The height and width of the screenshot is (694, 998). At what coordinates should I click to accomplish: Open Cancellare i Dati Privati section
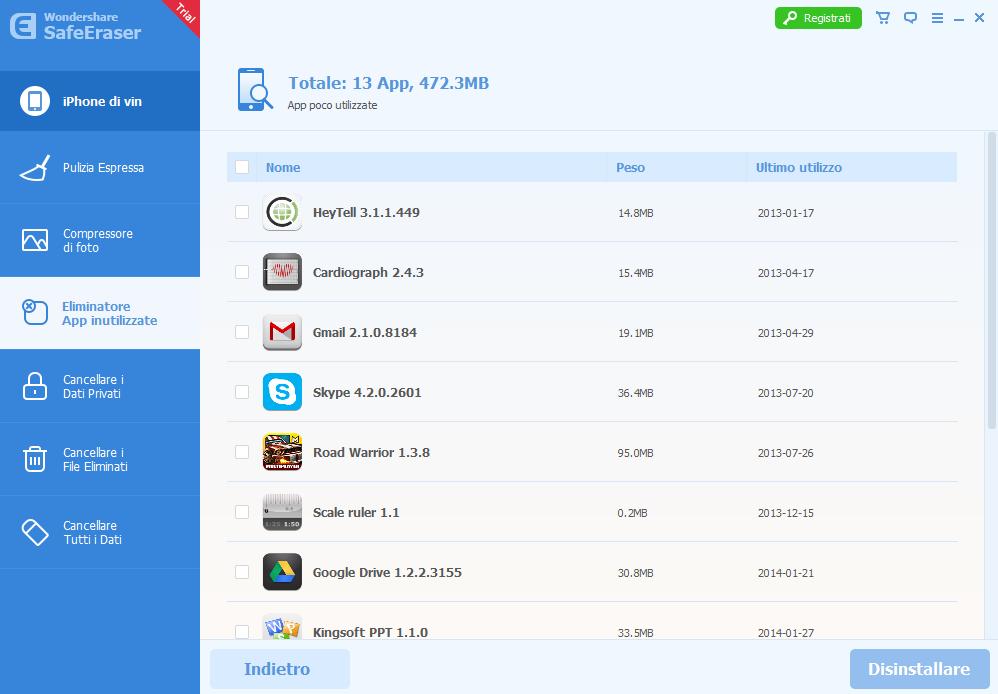pyautogui.click(x=100, y=386)
